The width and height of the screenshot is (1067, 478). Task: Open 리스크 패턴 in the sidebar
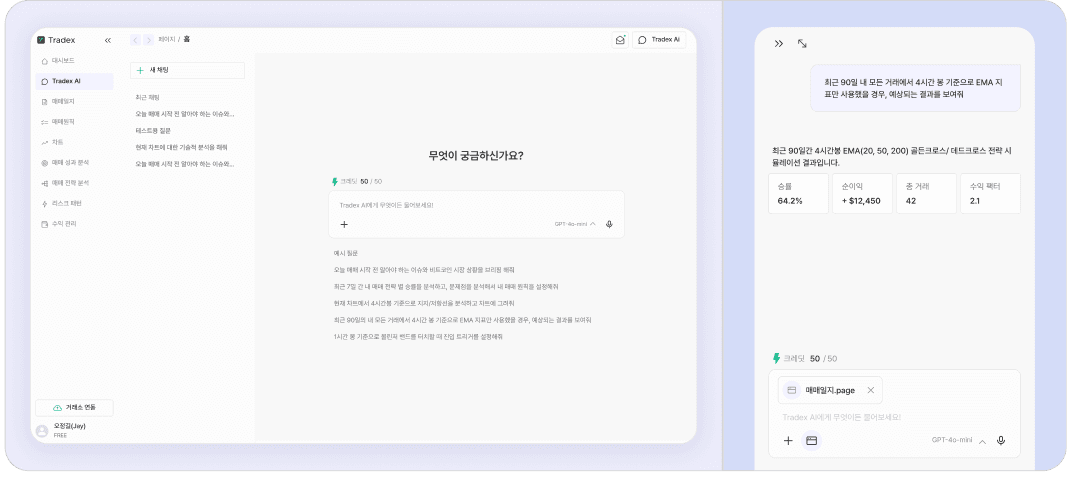(x=74, y=204)
